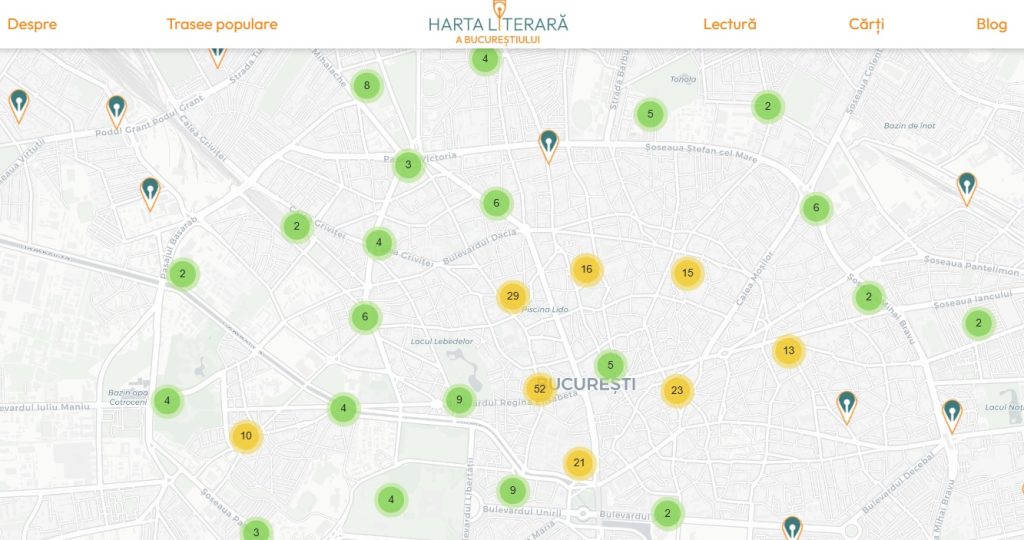Expand the cluster marker numbered 52
The width and height of the screenshot is (1024, 540).
pos(539,389)
